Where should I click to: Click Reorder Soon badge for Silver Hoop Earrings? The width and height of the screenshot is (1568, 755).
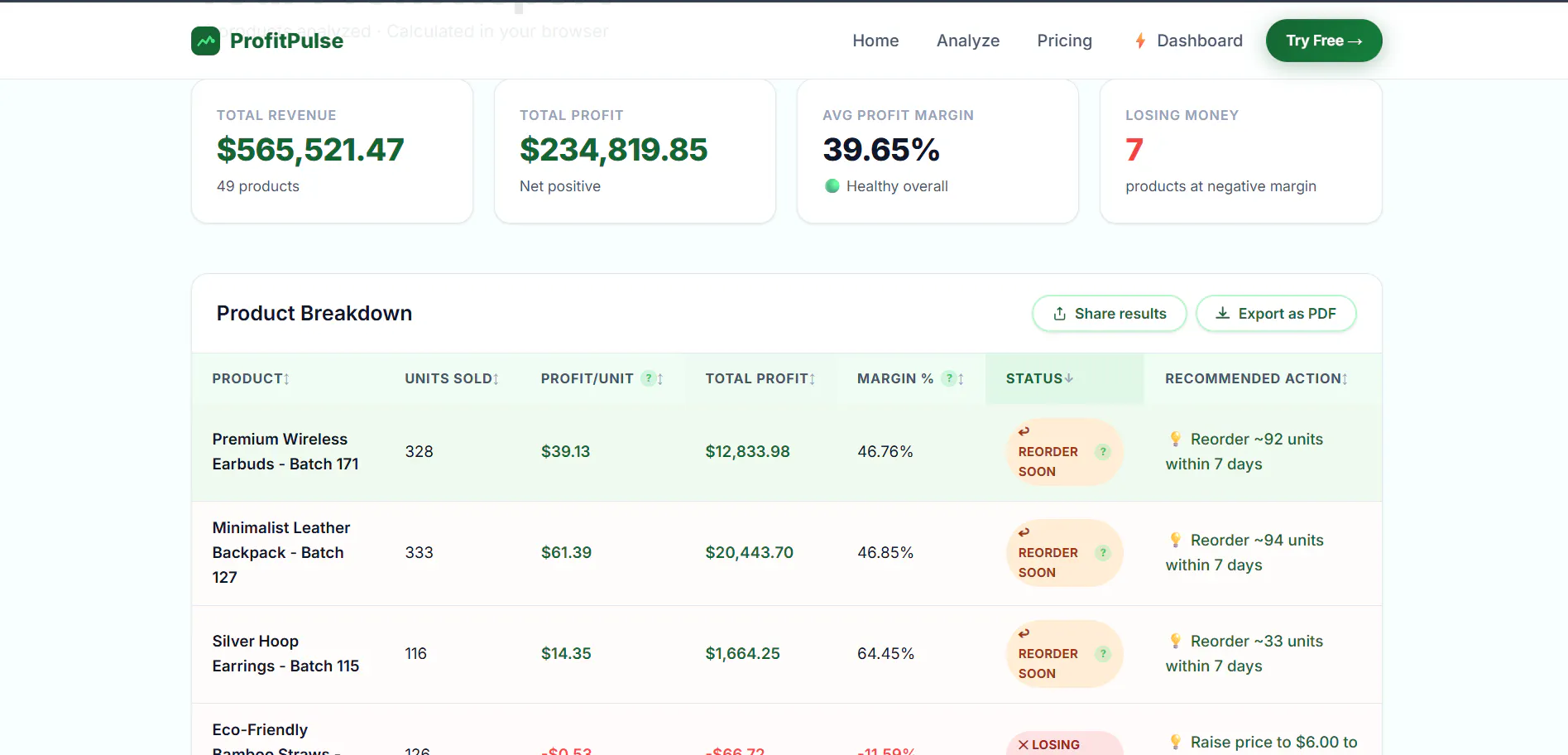(1064, 654)
